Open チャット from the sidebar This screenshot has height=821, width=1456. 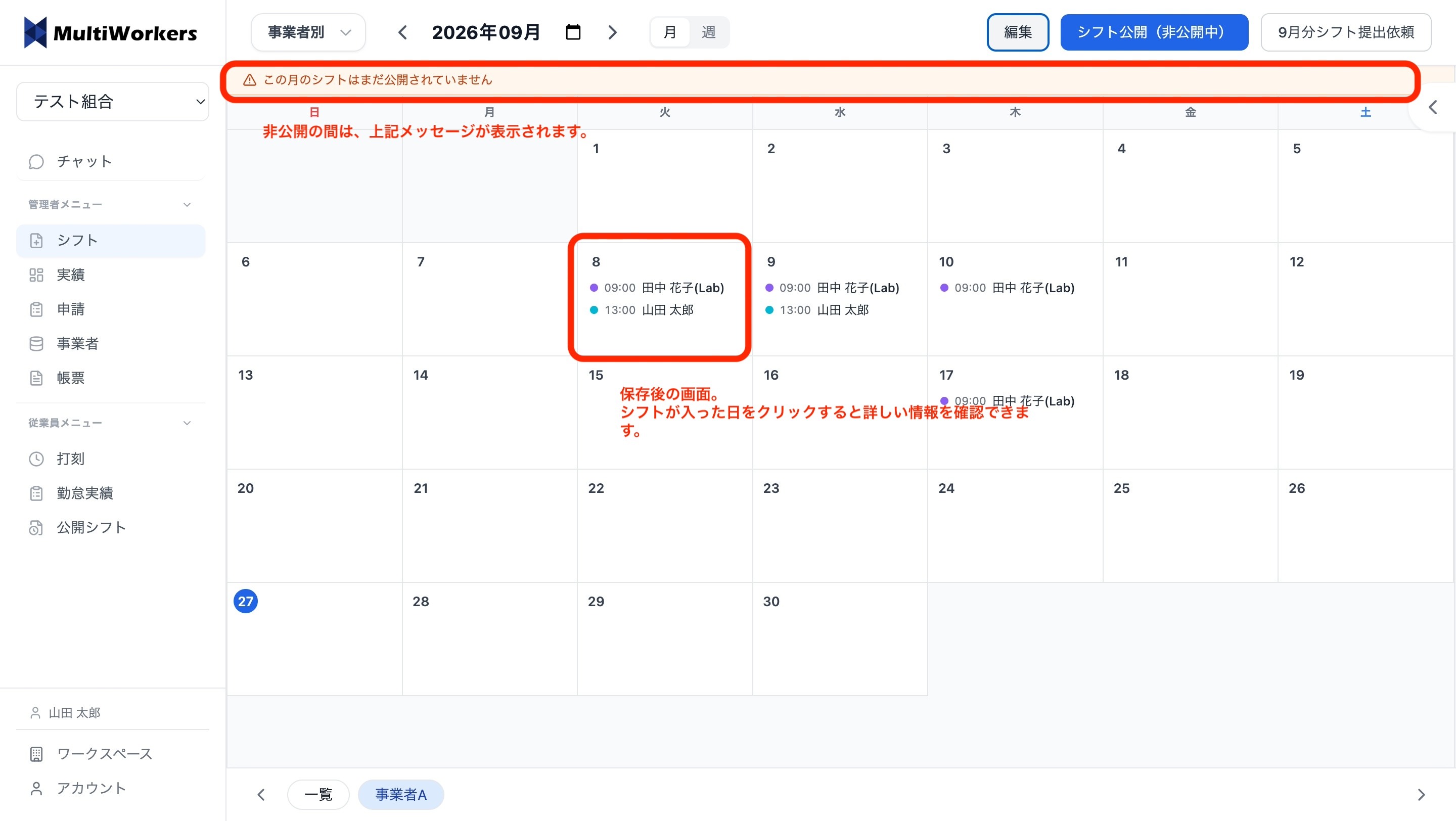[x=111, y=162]
